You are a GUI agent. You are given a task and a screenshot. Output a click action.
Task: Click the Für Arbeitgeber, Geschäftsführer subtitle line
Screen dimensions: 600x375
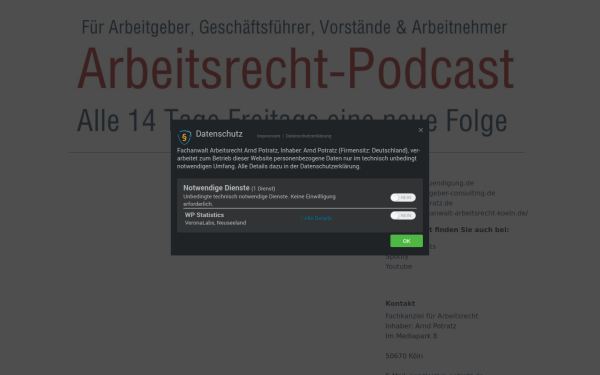tap(294, 27)
